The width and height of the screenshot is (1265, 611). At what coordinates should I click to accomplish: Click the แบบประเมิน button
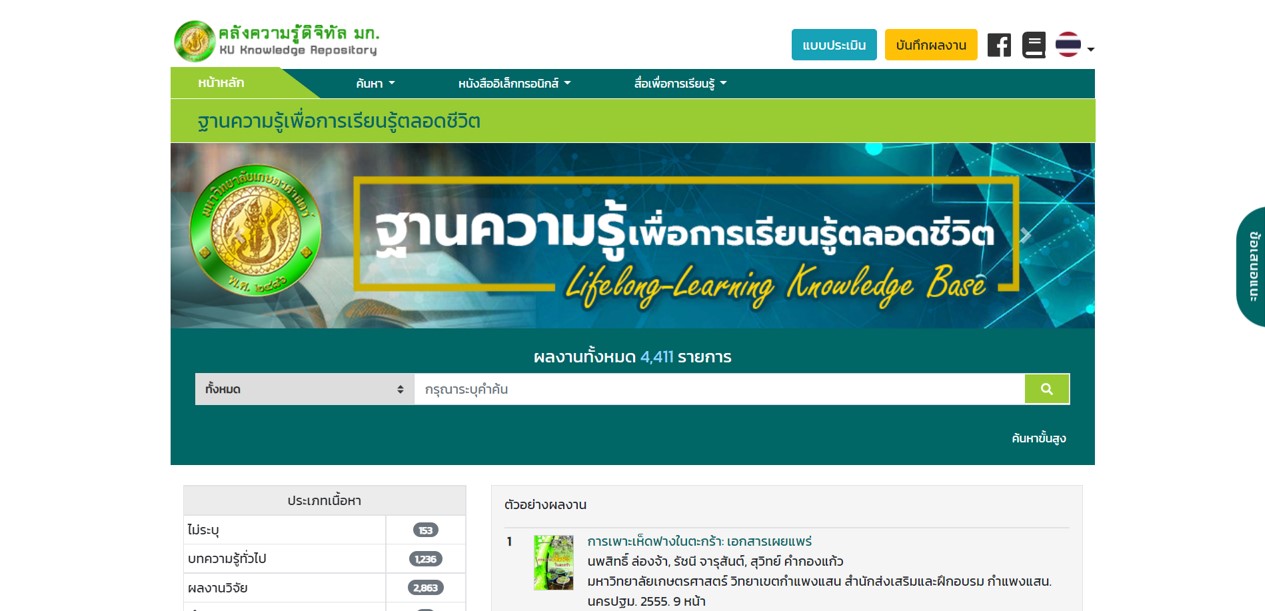pyautogui.click(x=834, y=45)
